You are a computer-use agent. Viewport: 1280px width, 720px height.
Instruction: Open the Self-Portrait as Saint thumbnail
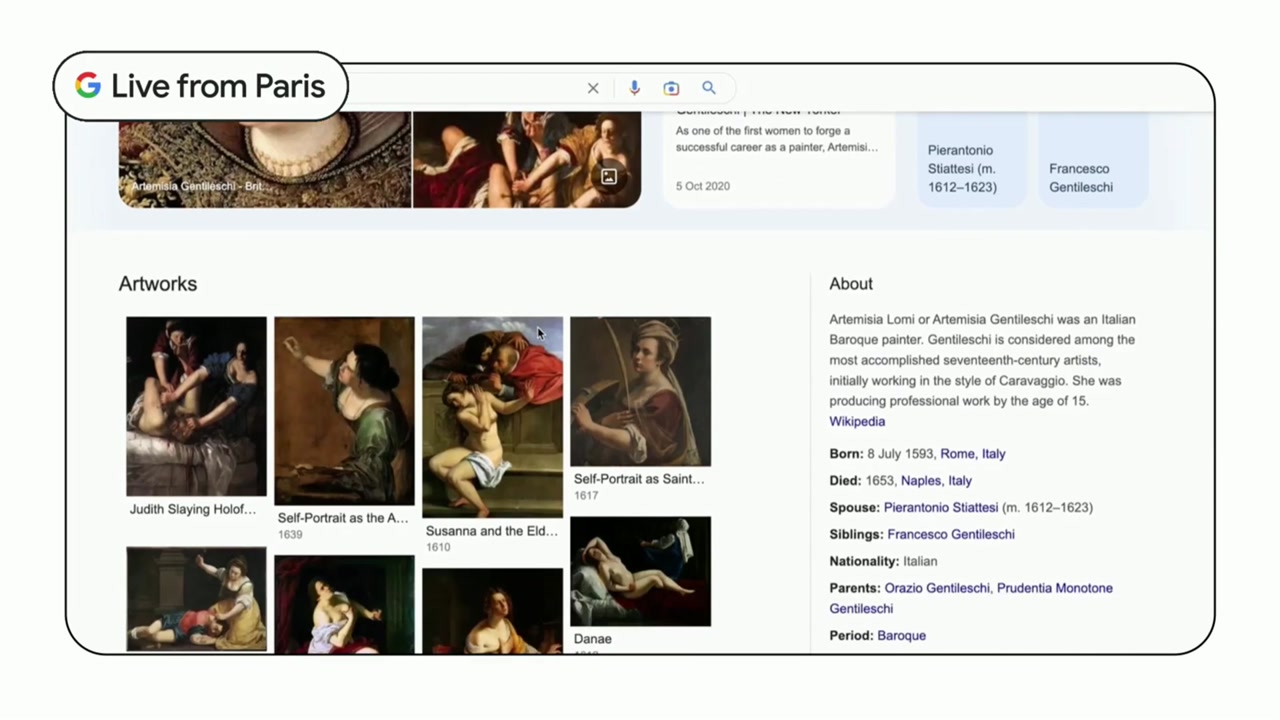point(640,391)
